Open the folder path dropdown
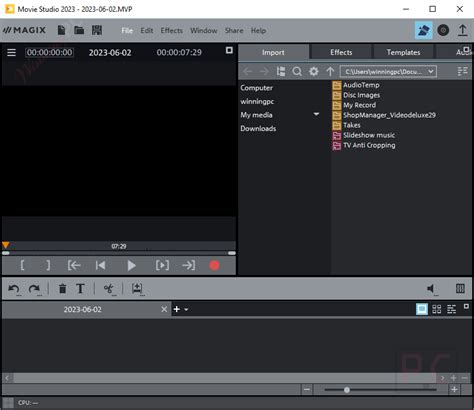474x410 pixels. point(430,71)
